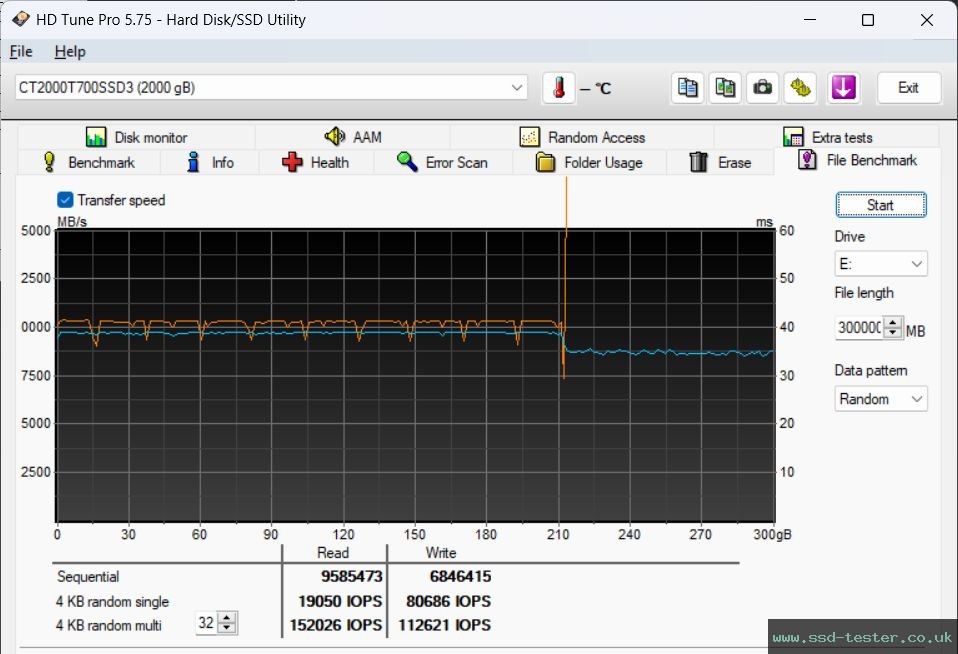958x654 pixels.
Task: Decrease 4 KB random multi queue depth
Action: [227, 628]
